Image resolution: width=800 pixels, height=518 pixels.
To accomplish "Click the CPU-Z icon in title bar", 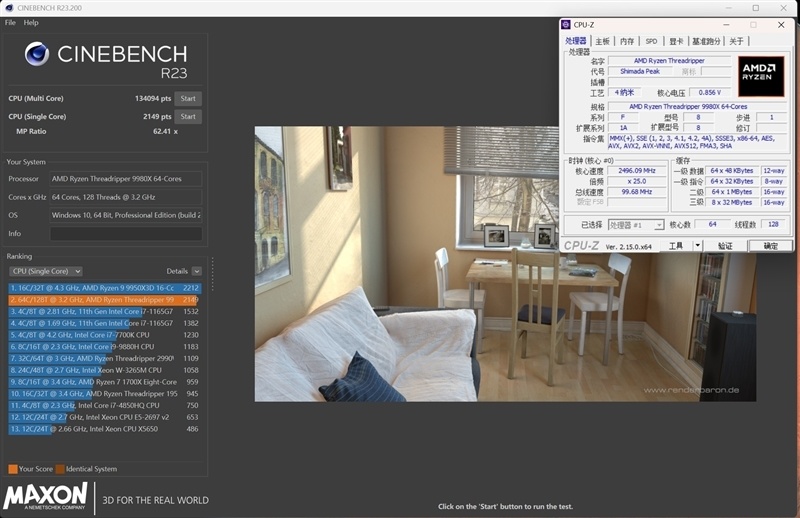I will point(565,25).
